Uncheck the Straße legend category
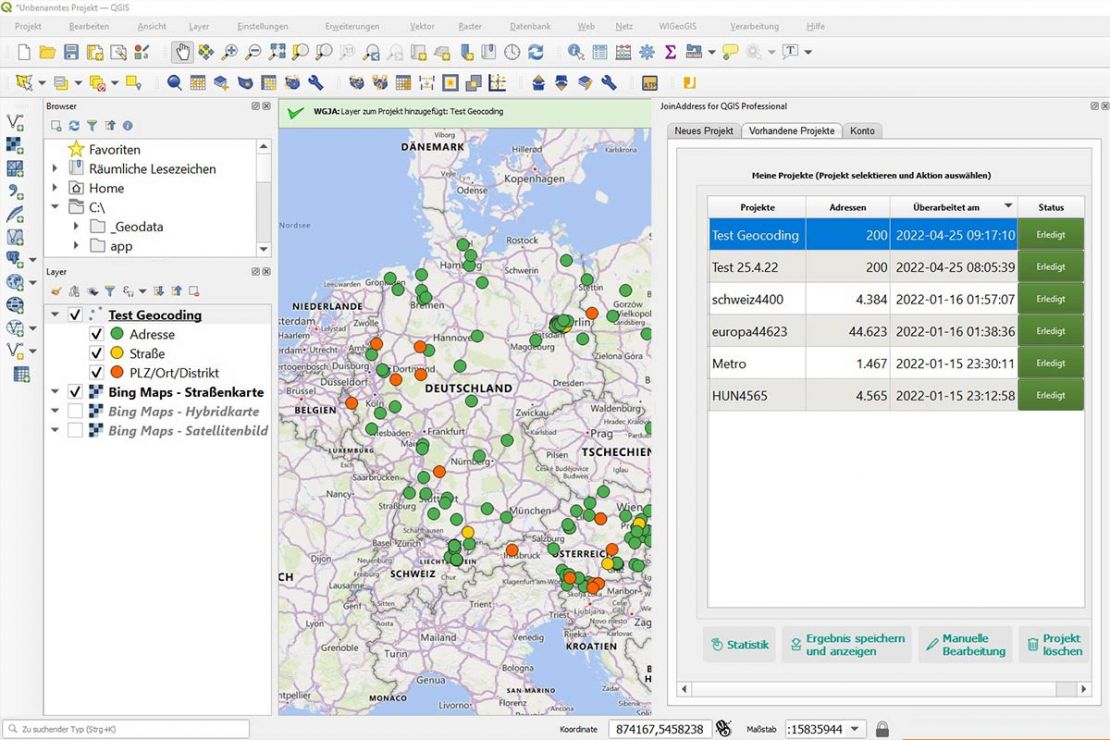The image size is (1110, 740). (x=97, y=353)
